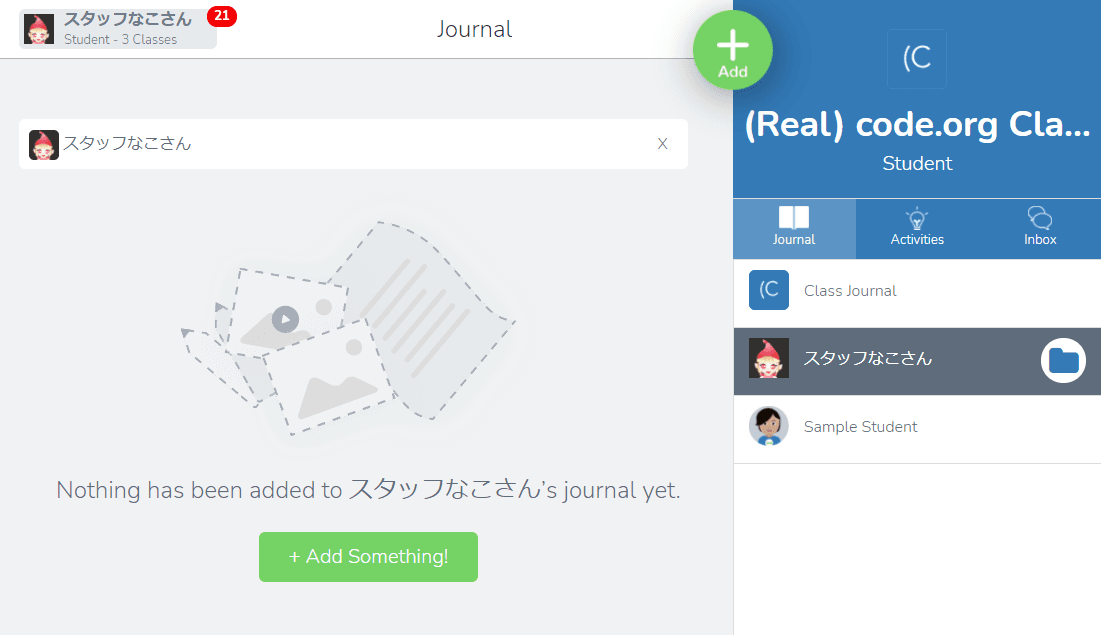This screenshot has height=635, width=1101.
Task: Switch to the Activities lightbulb tab
Action: click(917, 226)
